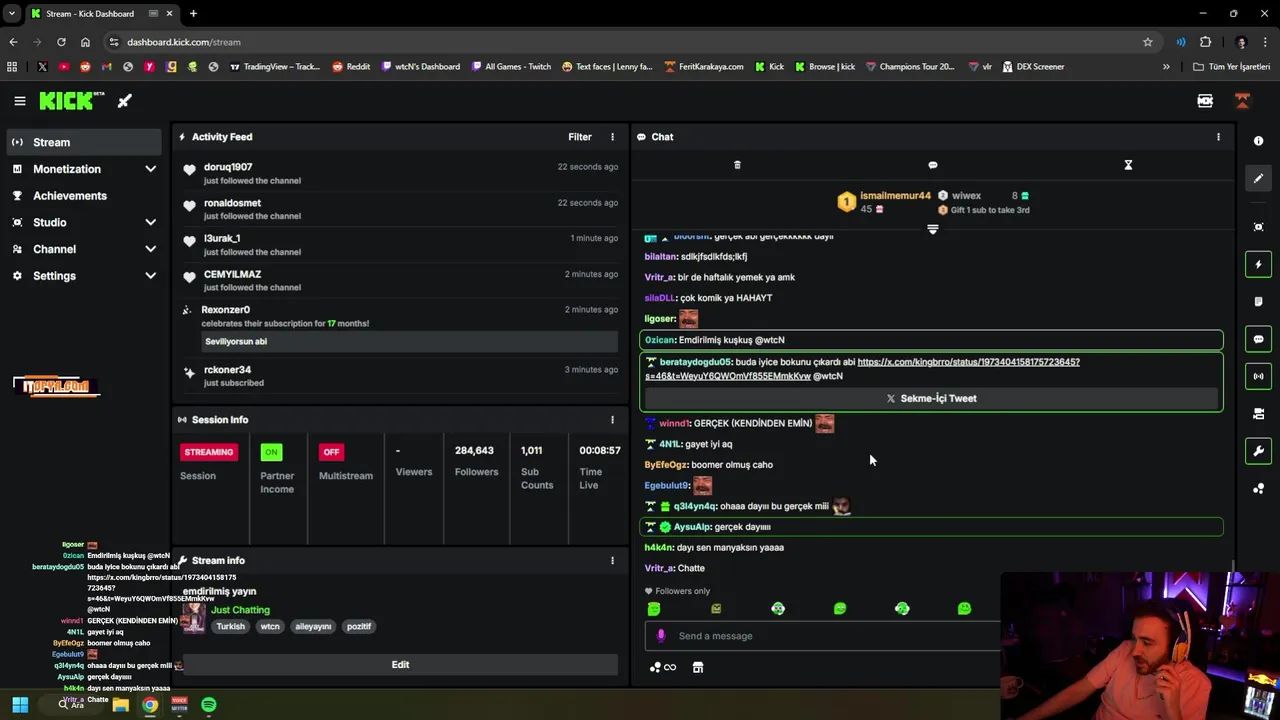Image resolution: width=1280 pixels, height=720 pixels.
Task: Reload the browser page
Action: coord(61,42)
